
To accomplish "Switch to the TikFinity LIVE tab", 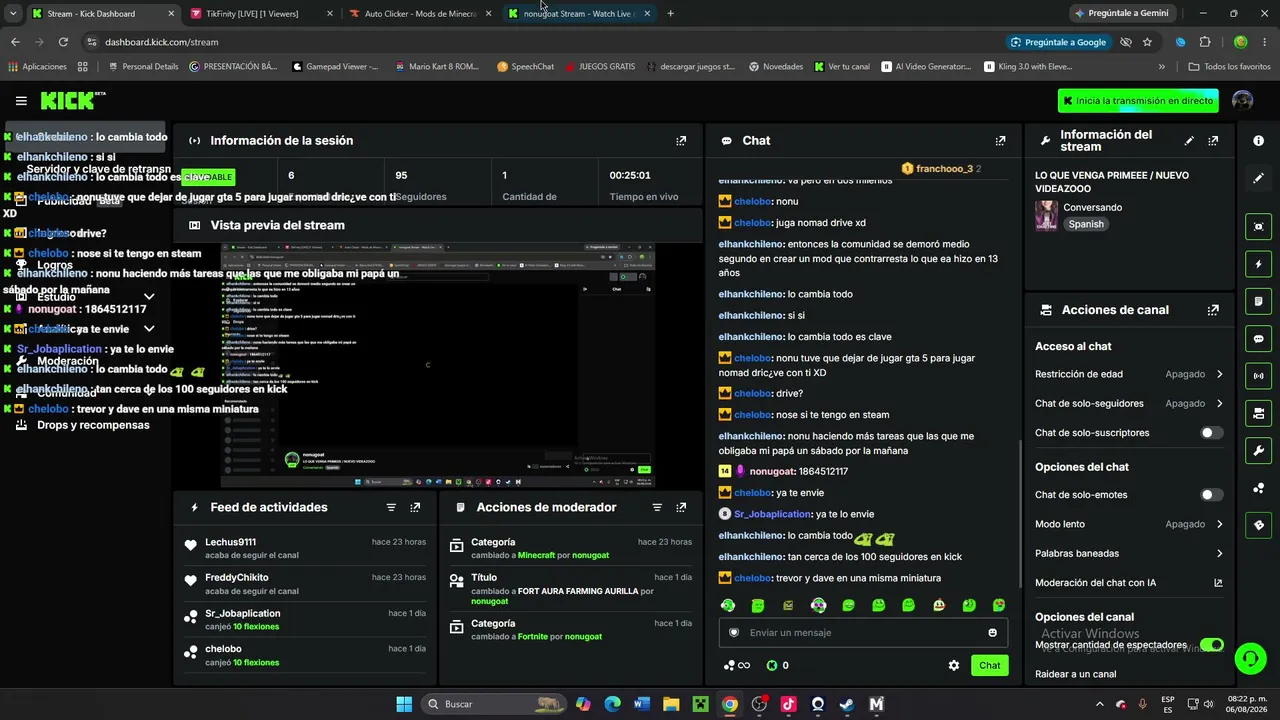I will pyautogui.click(x=260, y=14).
